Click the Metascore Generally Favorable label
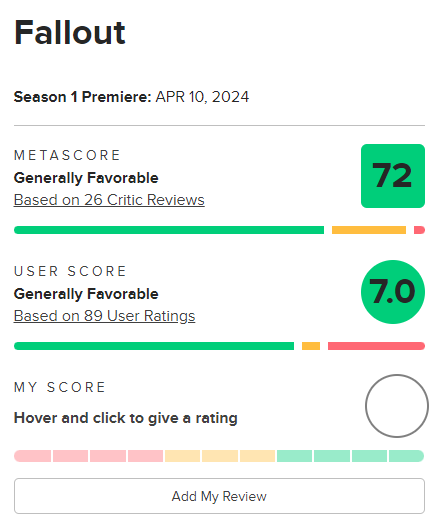 (x=86, y=178)
